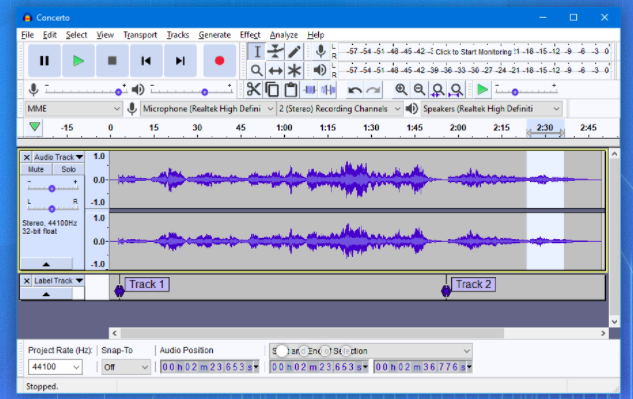Click the recording meter microphone icon
Image resolution: width=633 pixels, height=399 pixels.
pos(321,52)
